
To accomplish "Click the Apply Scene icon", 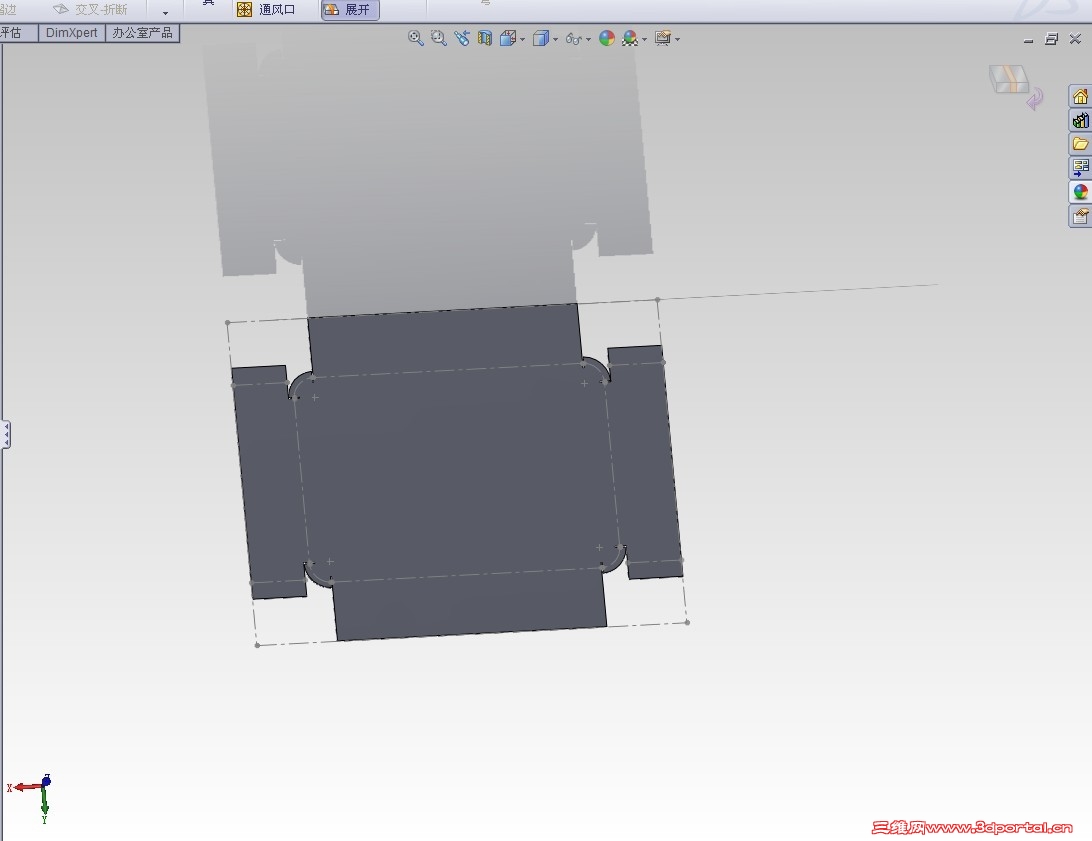I will (x=630, y=38).
